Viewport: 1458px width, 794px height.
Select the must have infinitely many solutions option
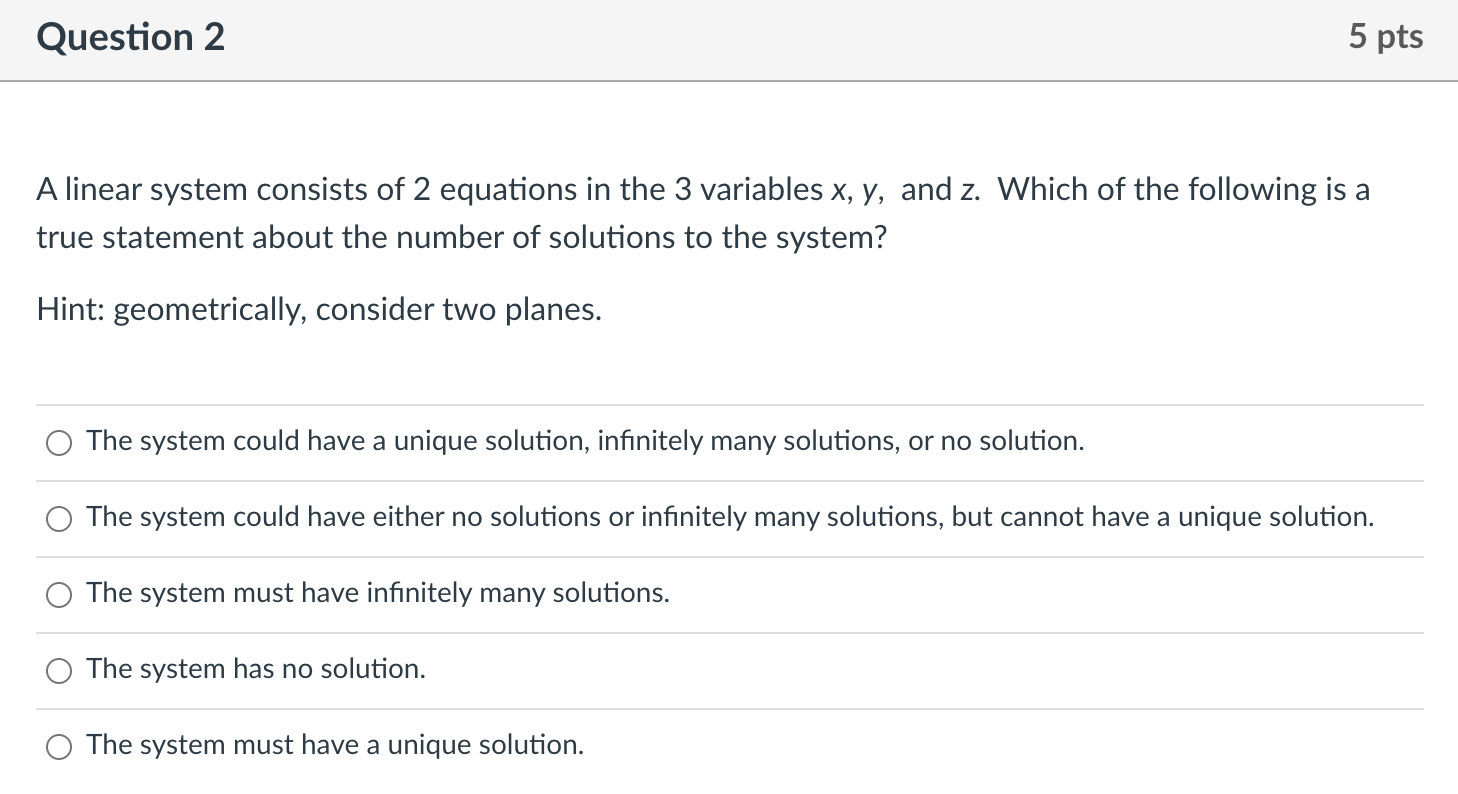(x=58, y=594)
